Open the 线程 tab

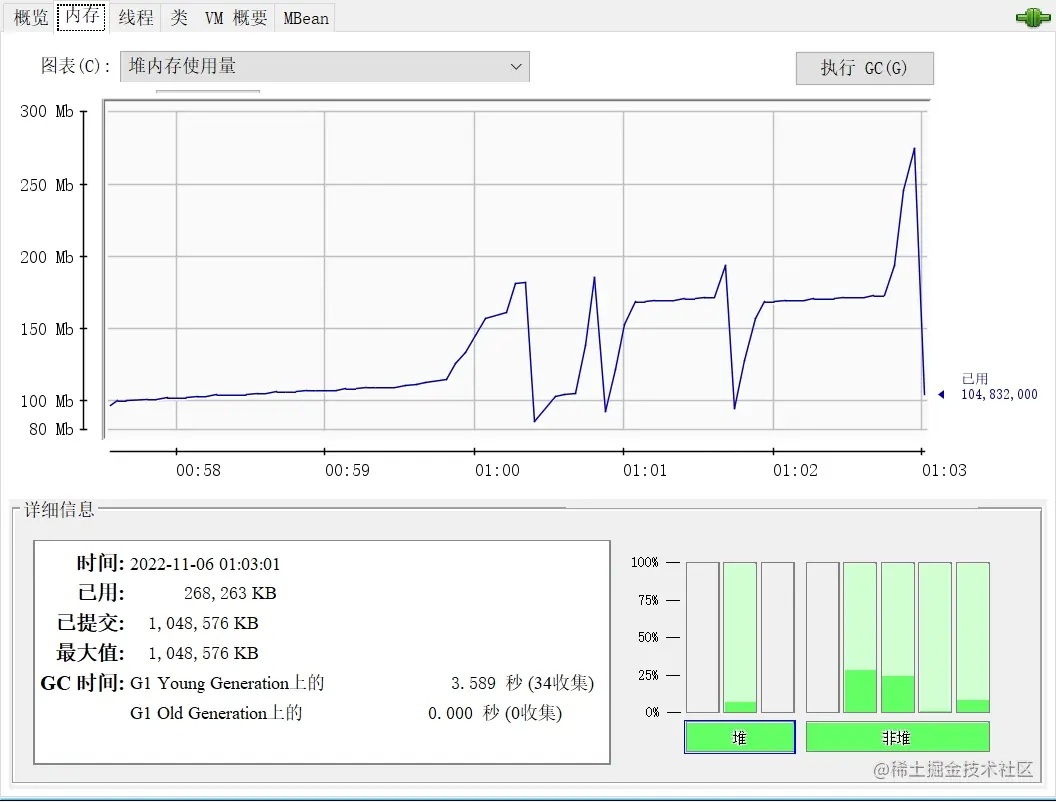point(136,18)
